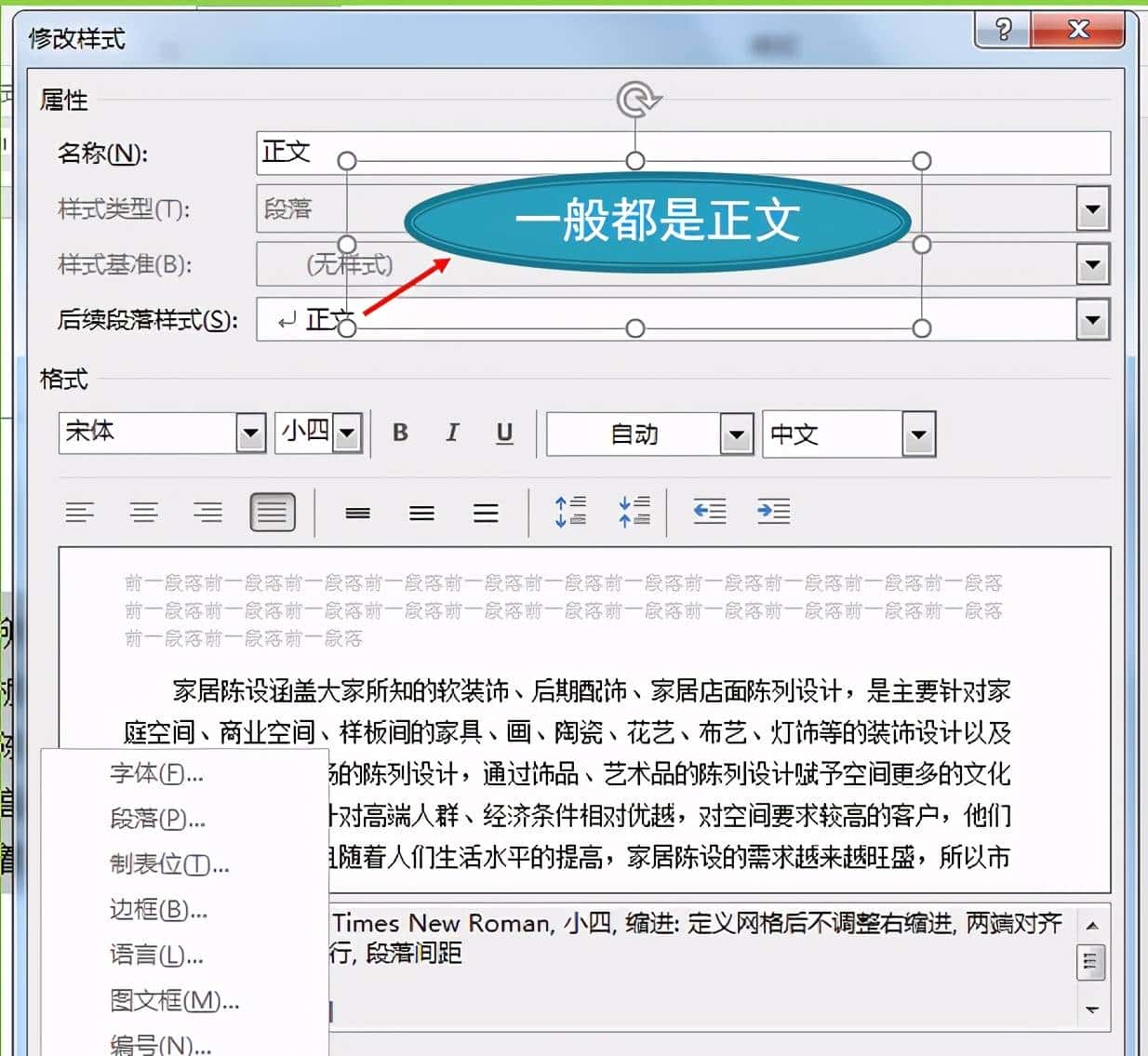The image size is (1148, 1056).
Task: Open the 宋体 font dropdown
Action: (249, 433)
